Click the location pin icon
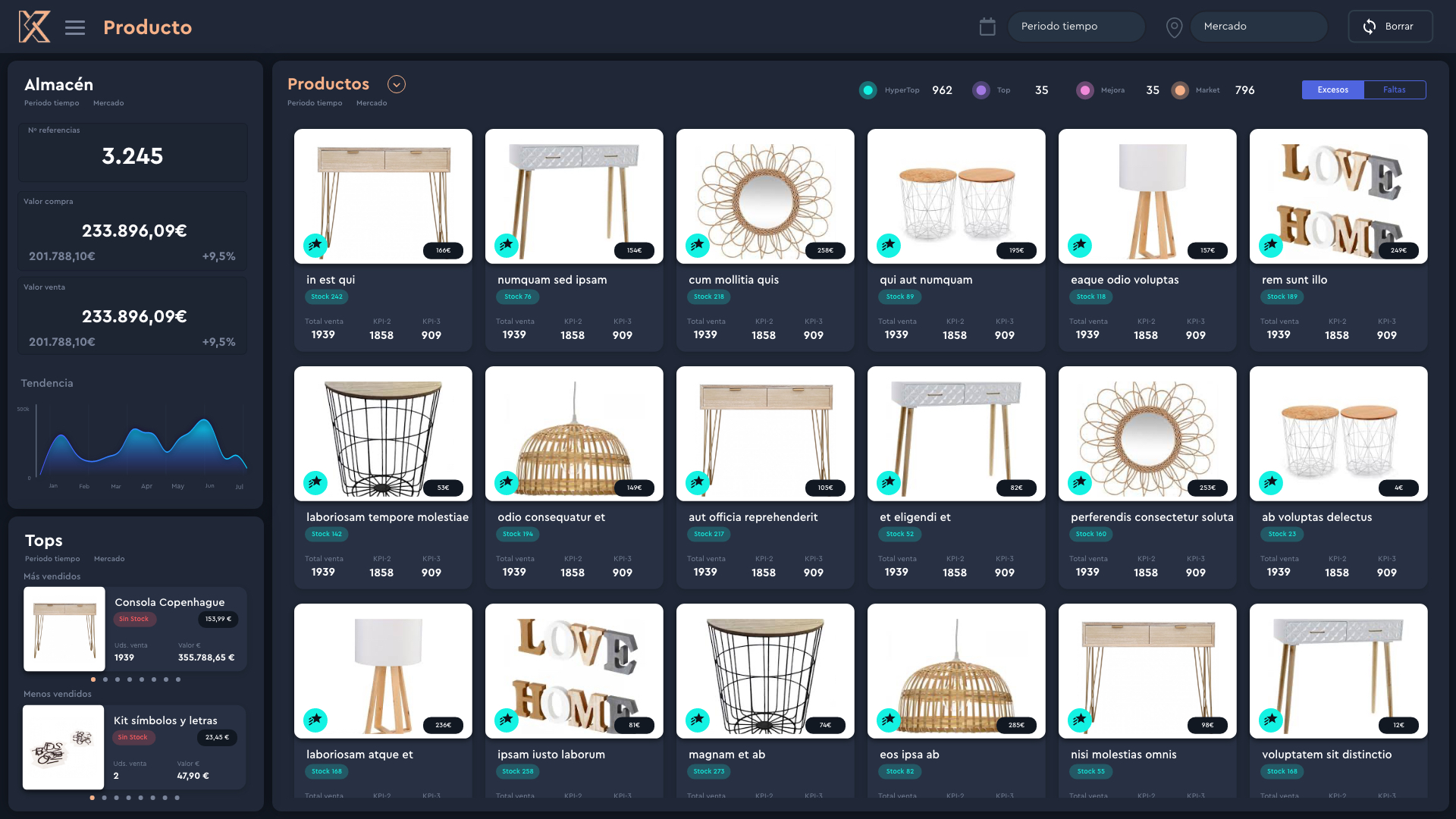Viewport: 1456px width, 819px height. tap(1173, 28)
